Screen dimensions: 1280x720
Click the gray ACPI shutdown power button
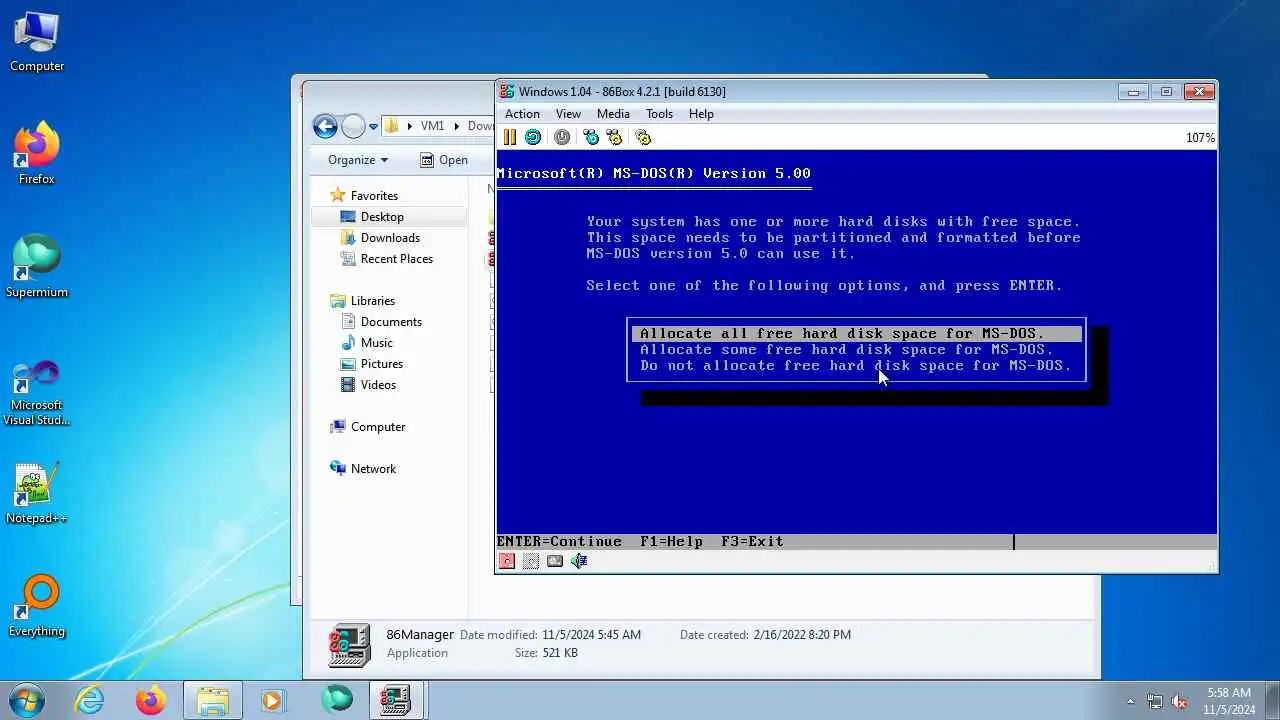[562, 137]
